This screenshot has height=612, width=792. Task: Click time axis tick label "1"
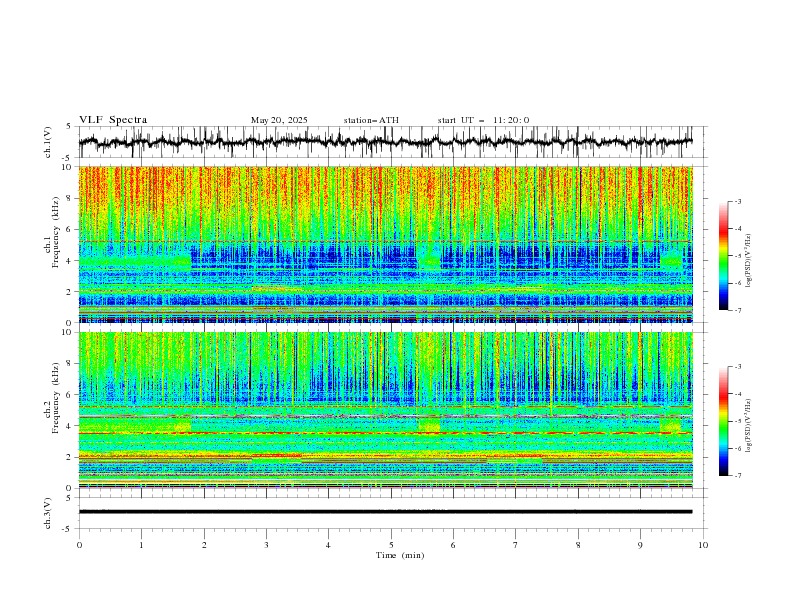pos(141,545)
